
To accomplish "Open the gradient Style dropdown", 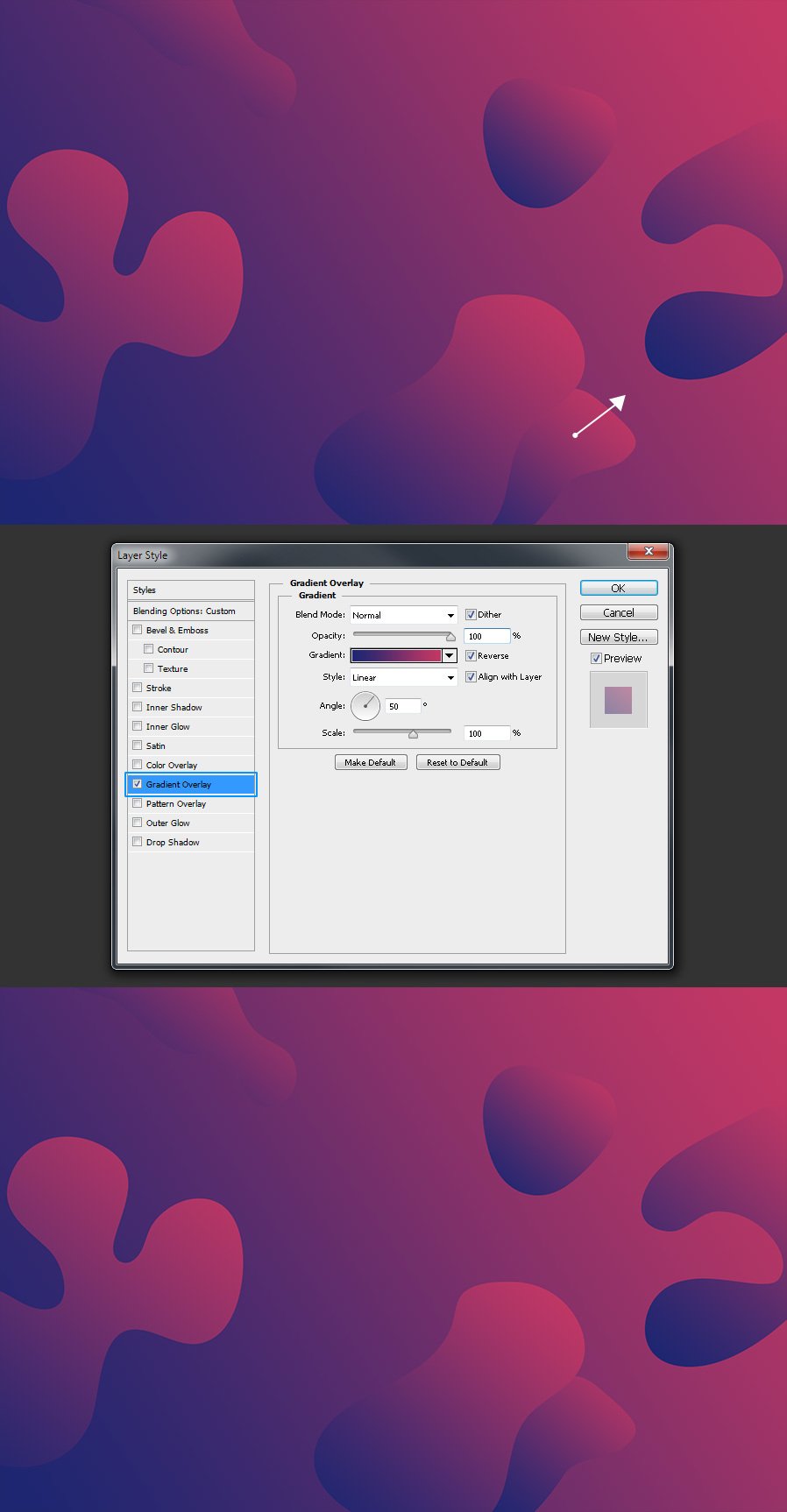I will tap(403, 677).
